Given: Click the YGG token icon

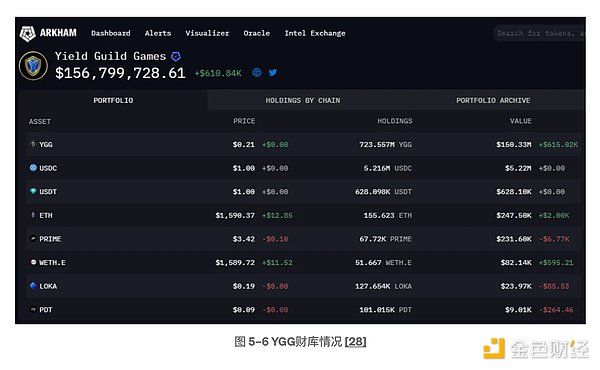Looking at the screenshot, I should [33, 144].
